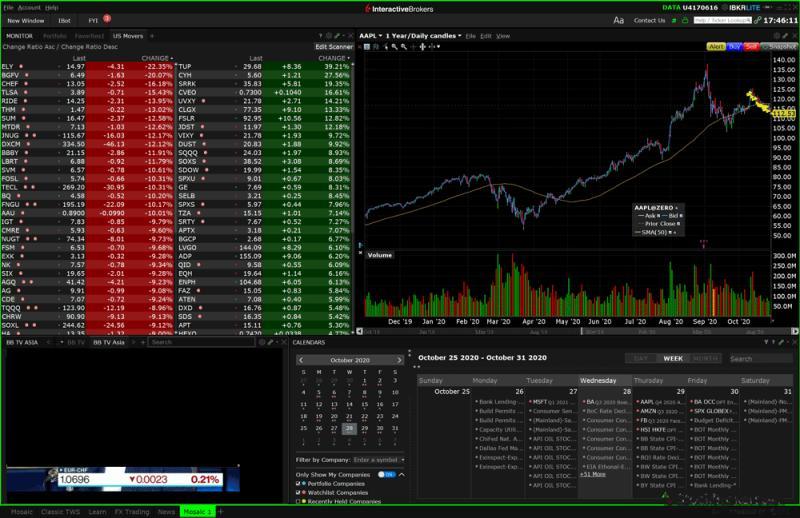Open the chart Edit menu
The image size is (800, 518).
pyautogui.click(x=486, y=36)
